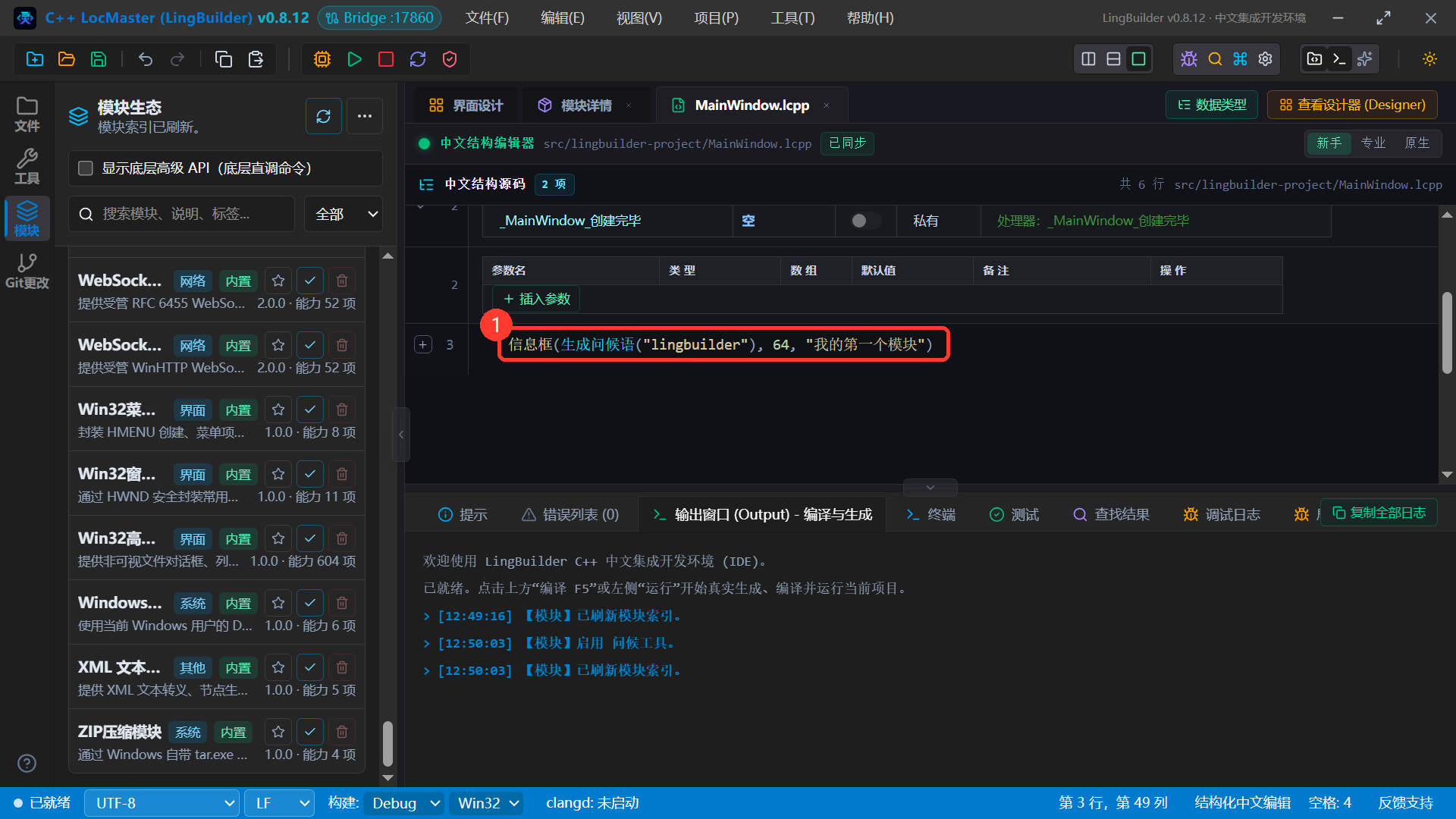1456x819 pixels.
Task: Open the 文件(F) menu
Action: (487, 17)
